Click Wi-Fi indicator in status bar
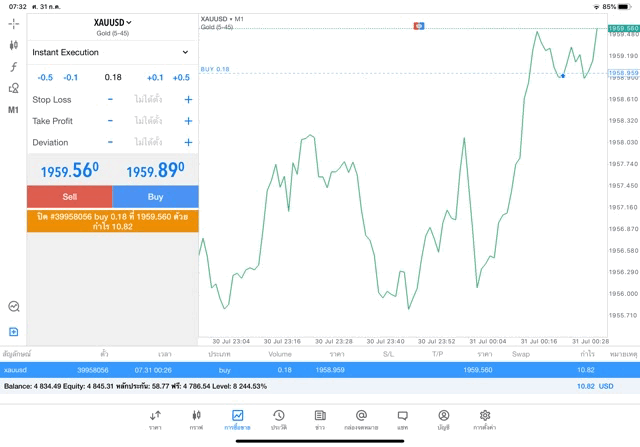Viewport: 640px width, 447px height. [596, 7]
